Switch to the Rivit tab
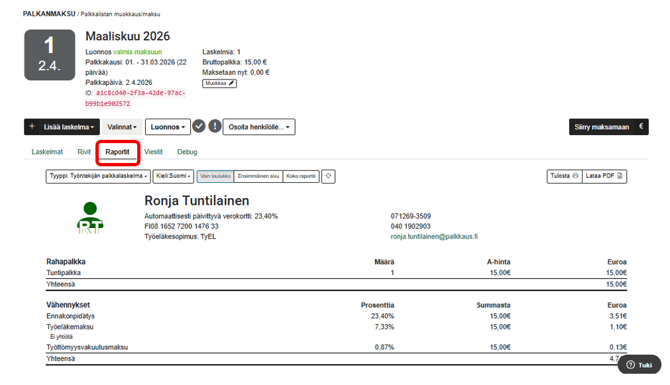Viewport: 670px width, 385px height. [84, 152]
